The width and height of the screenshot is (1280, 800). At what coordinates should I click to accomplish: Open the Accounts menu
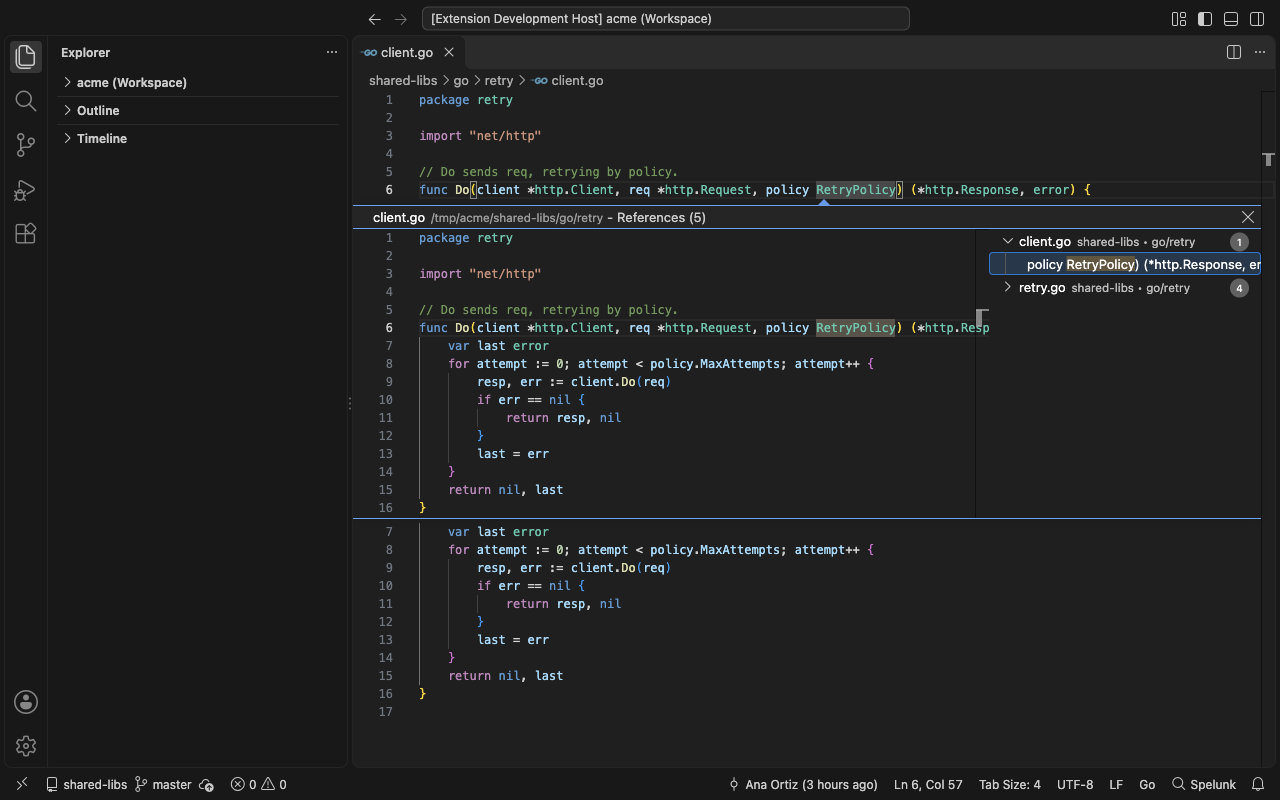click(x=26, y=702)
